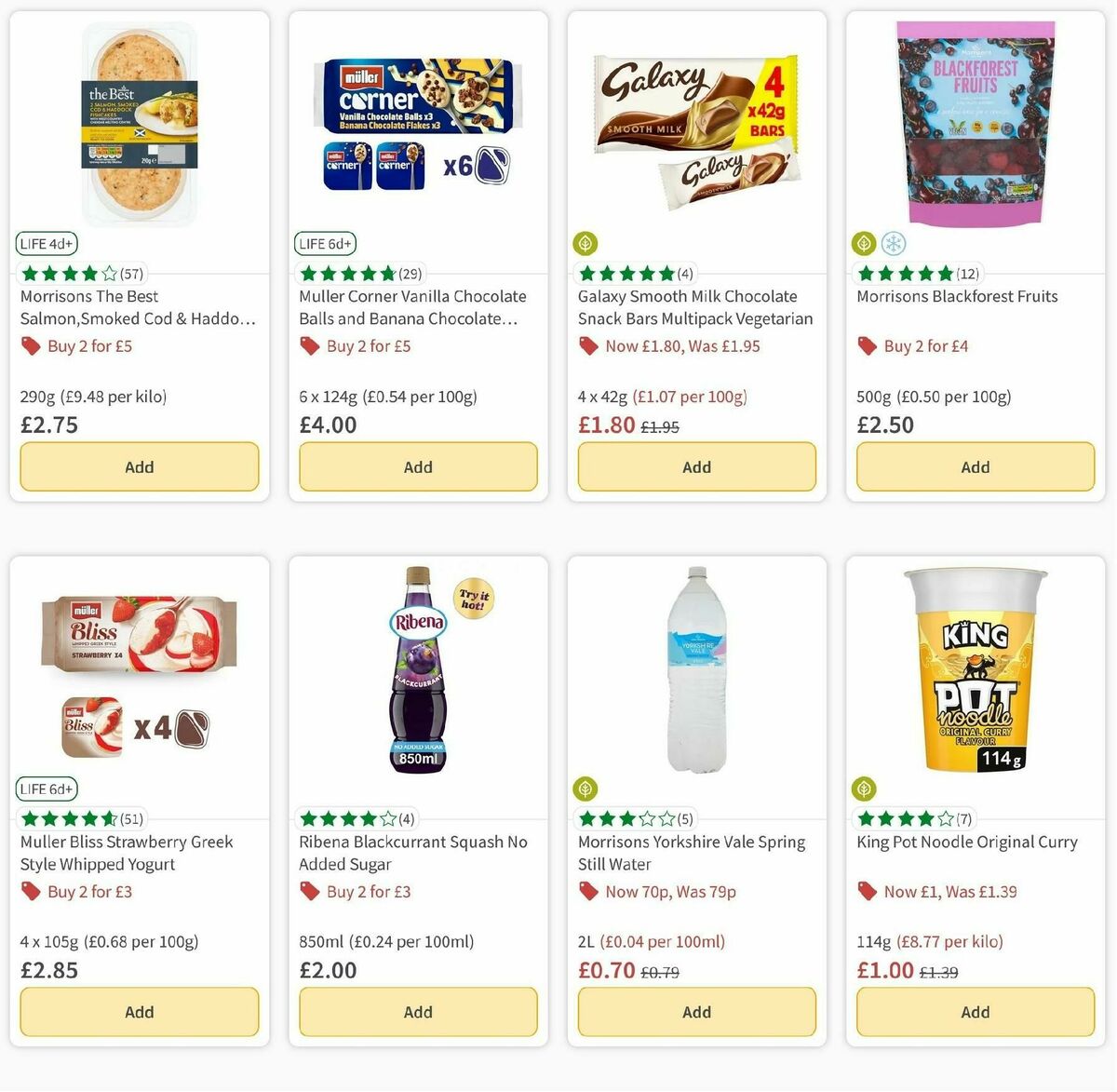
Task: Open the Ribena Blackcurrant Squash link
Action: (x=411, y=853)
